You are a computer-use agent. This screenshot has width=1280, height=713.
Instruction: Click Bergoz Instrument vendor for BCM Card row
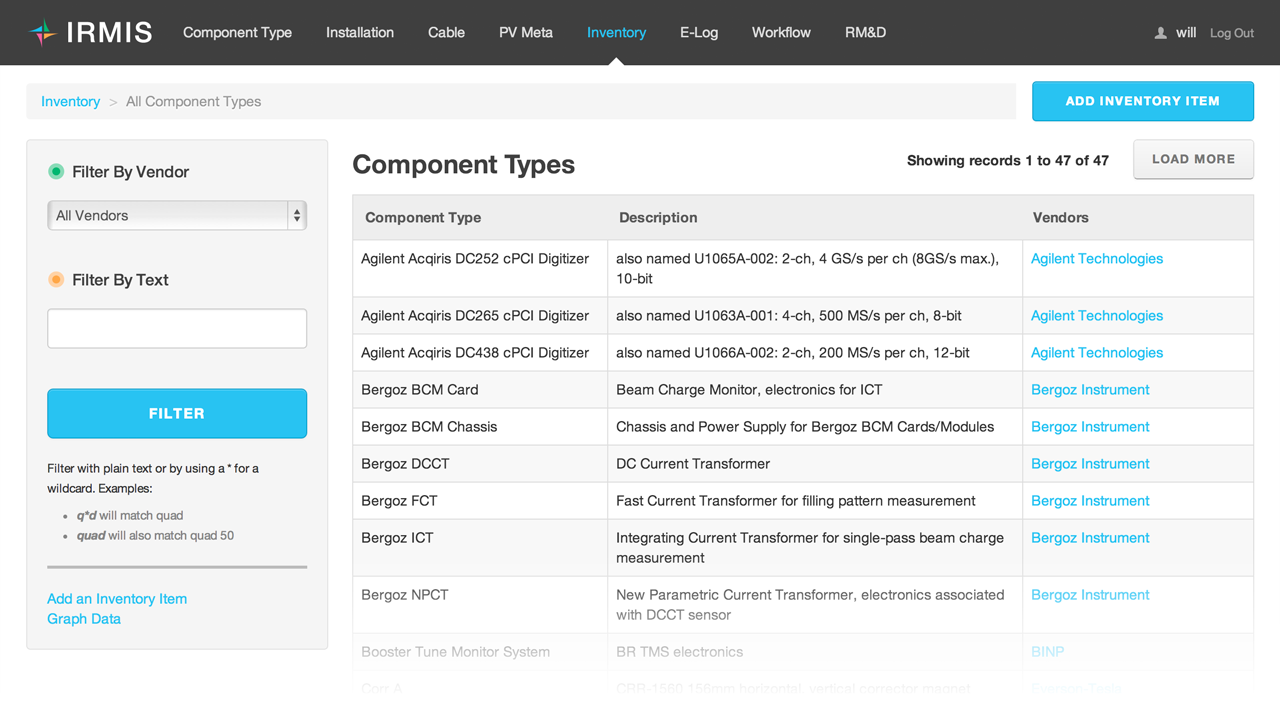pos(1090,390)
